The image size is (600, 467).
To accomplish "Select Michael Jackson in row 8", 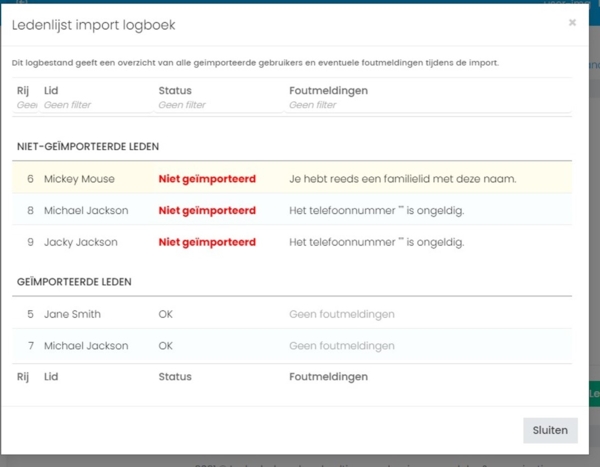I will tap(86, 210).
